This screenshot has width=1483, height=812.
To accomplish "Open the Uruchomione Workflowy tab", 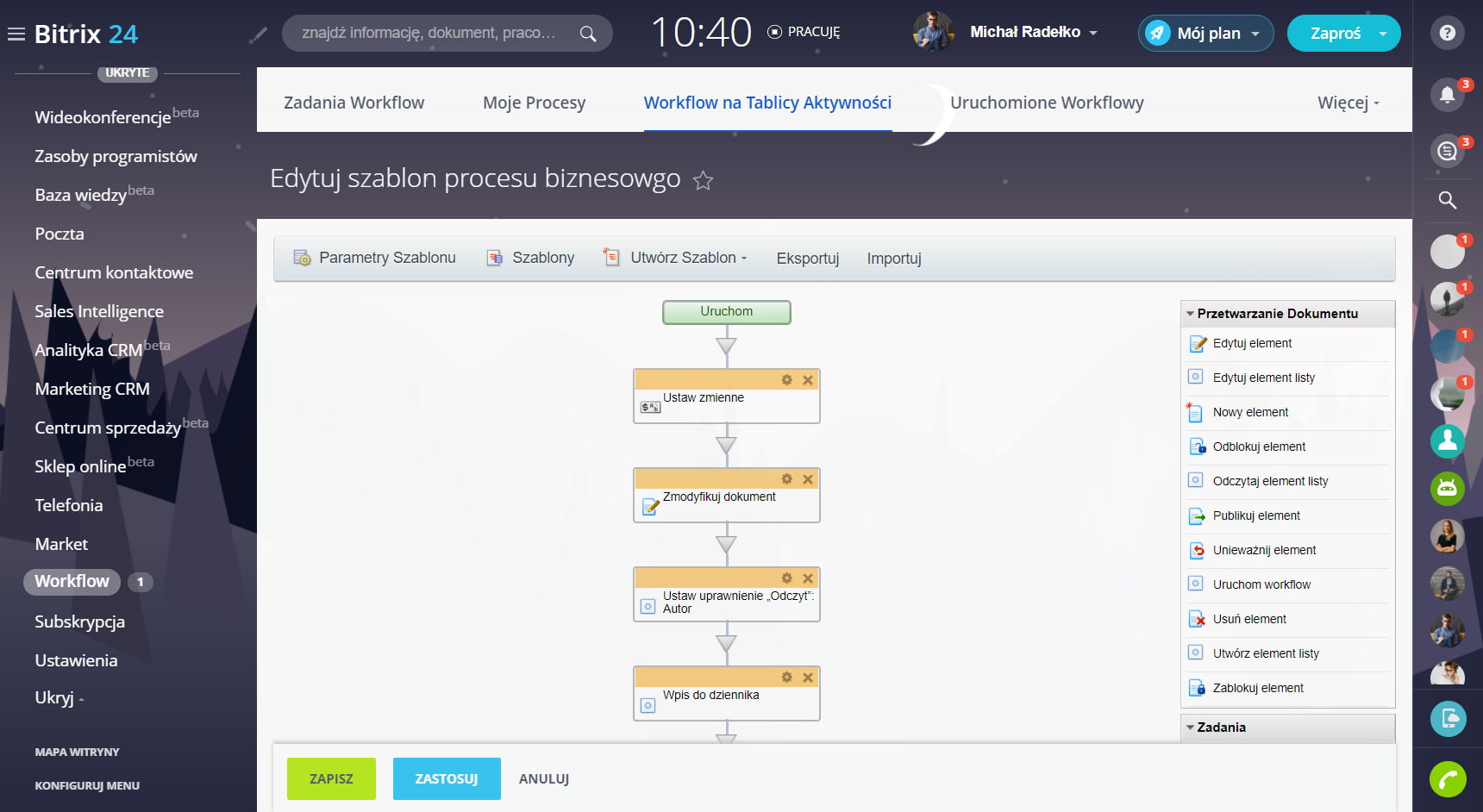I will point(1047,103).
